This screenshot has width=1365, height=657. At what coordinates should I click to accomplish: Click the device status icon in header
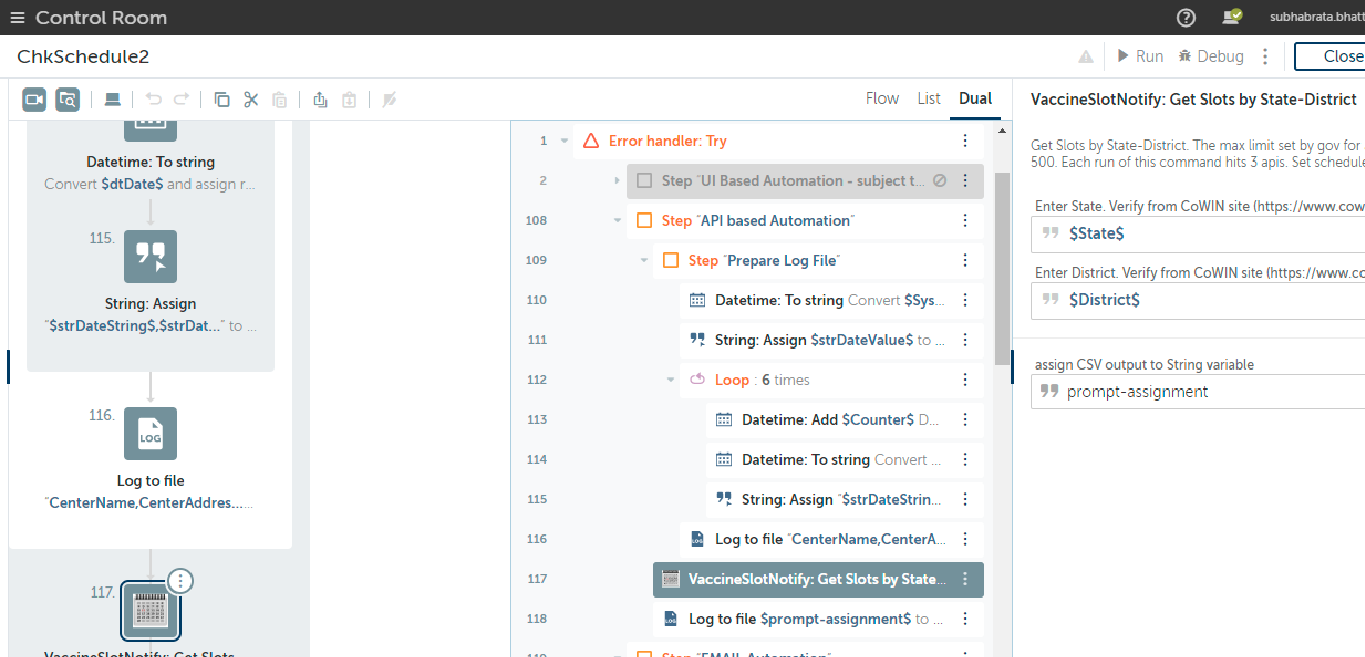[1232, 17]
